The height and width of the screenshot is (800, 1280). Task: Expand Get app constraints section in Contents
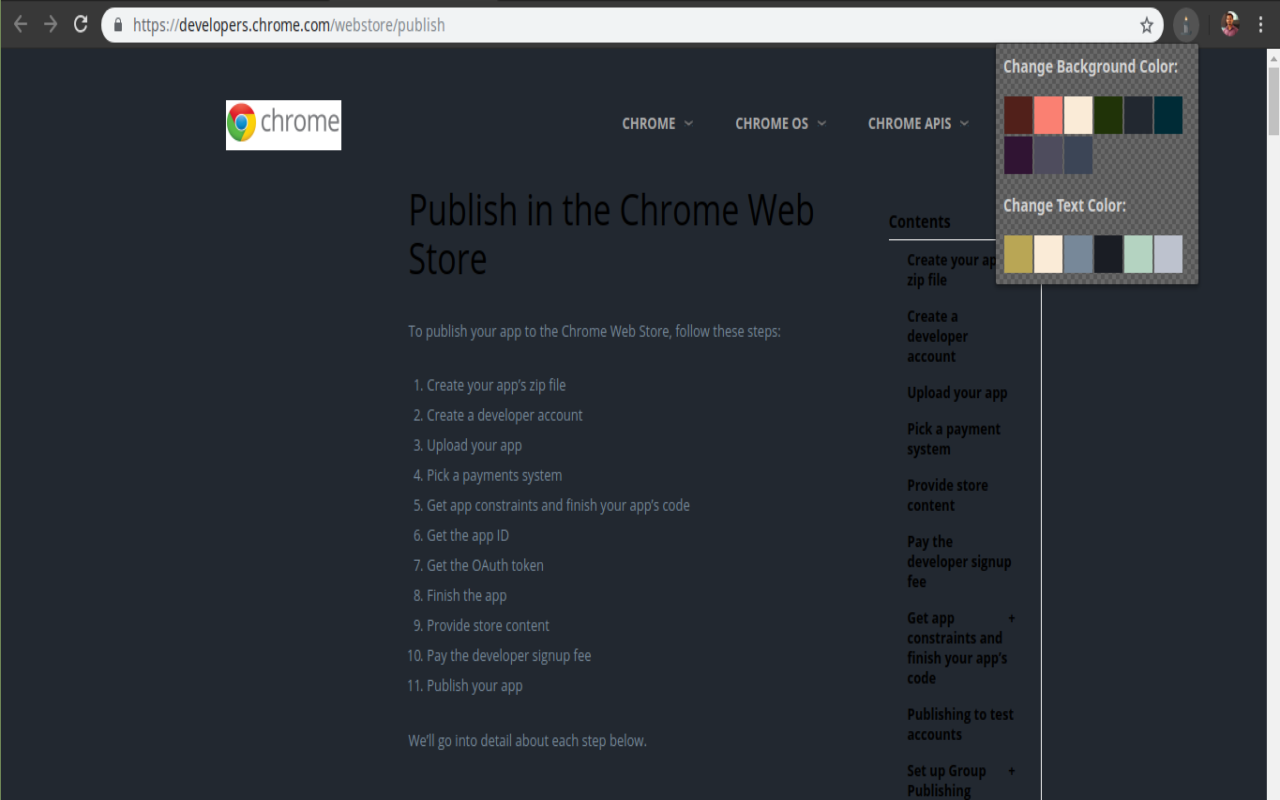tap(1012, 618)
